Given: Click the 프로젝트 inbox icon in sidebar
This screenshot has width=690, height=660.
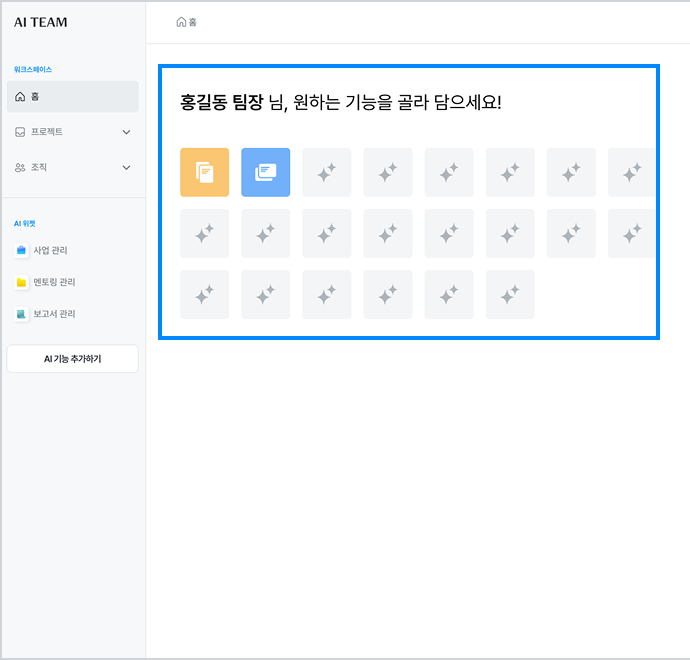Looking at the screenshot, I should (20, 132).
